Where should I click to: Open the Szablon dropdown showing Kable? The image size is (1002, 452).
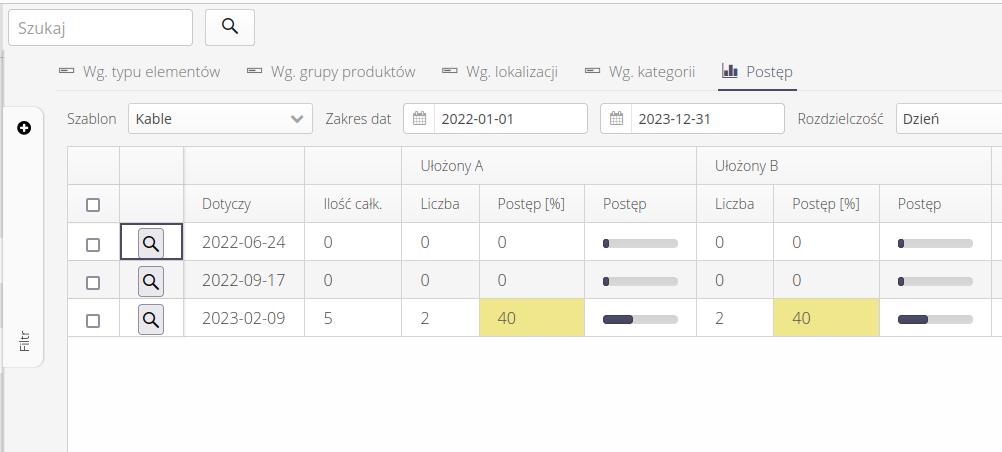click(x=220, y=119)
